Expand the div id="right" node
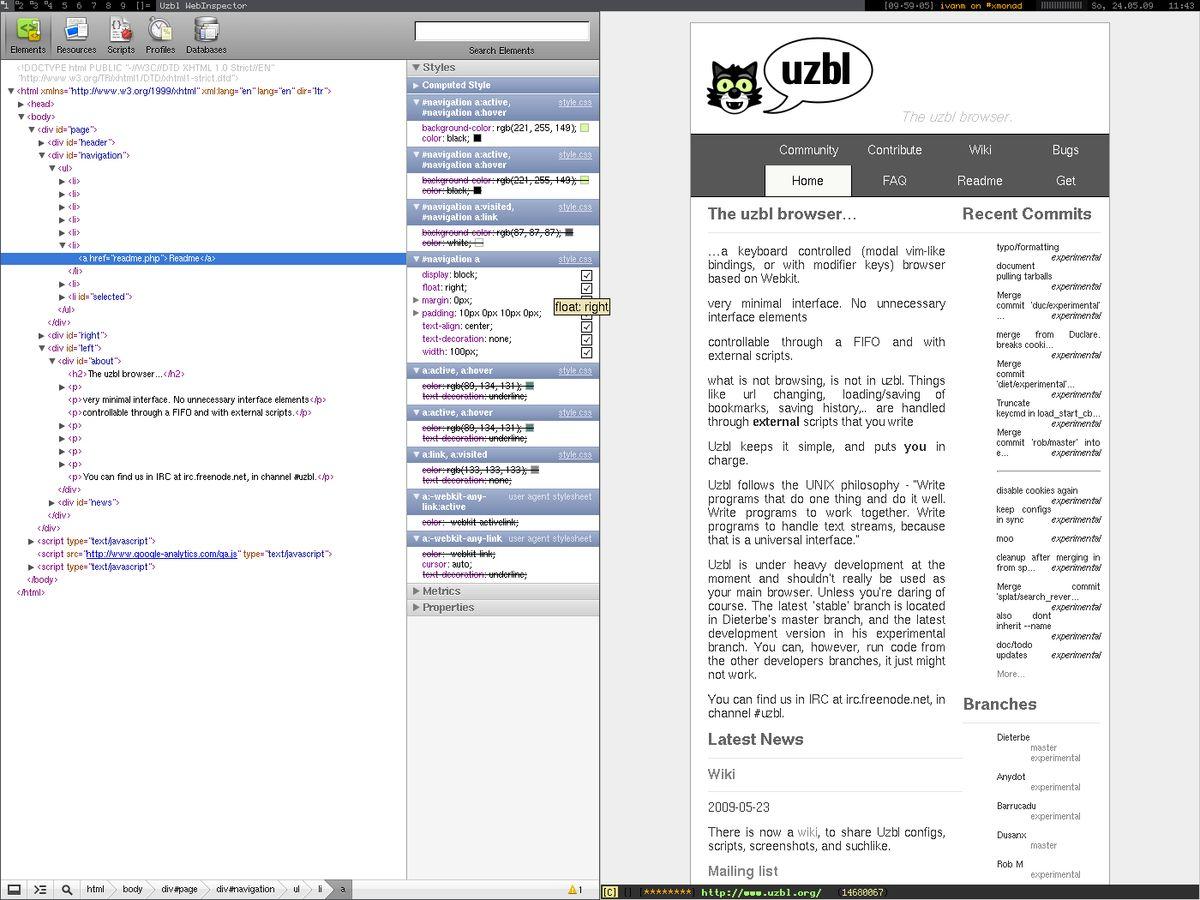Screen dimensions: 1200x900 42,336
